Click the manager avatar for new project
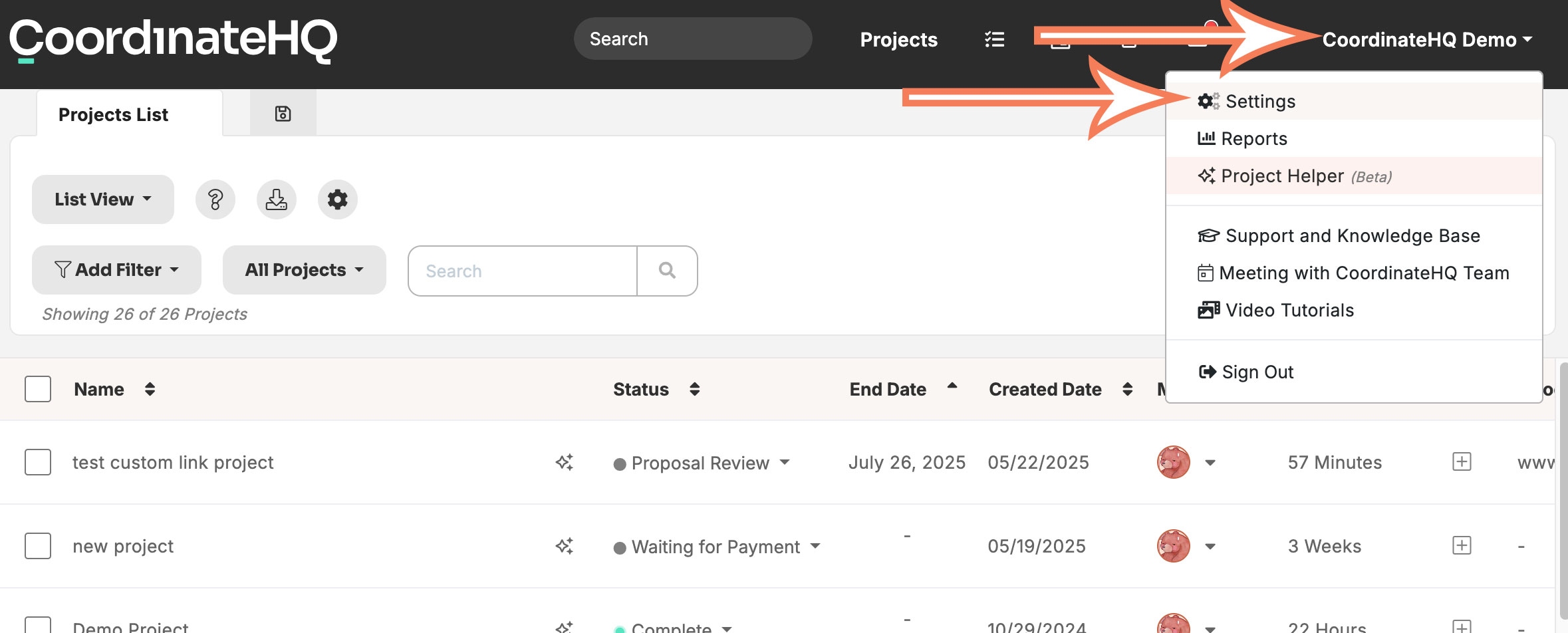Screen dimensions: 1568x633 [1174, 546]
